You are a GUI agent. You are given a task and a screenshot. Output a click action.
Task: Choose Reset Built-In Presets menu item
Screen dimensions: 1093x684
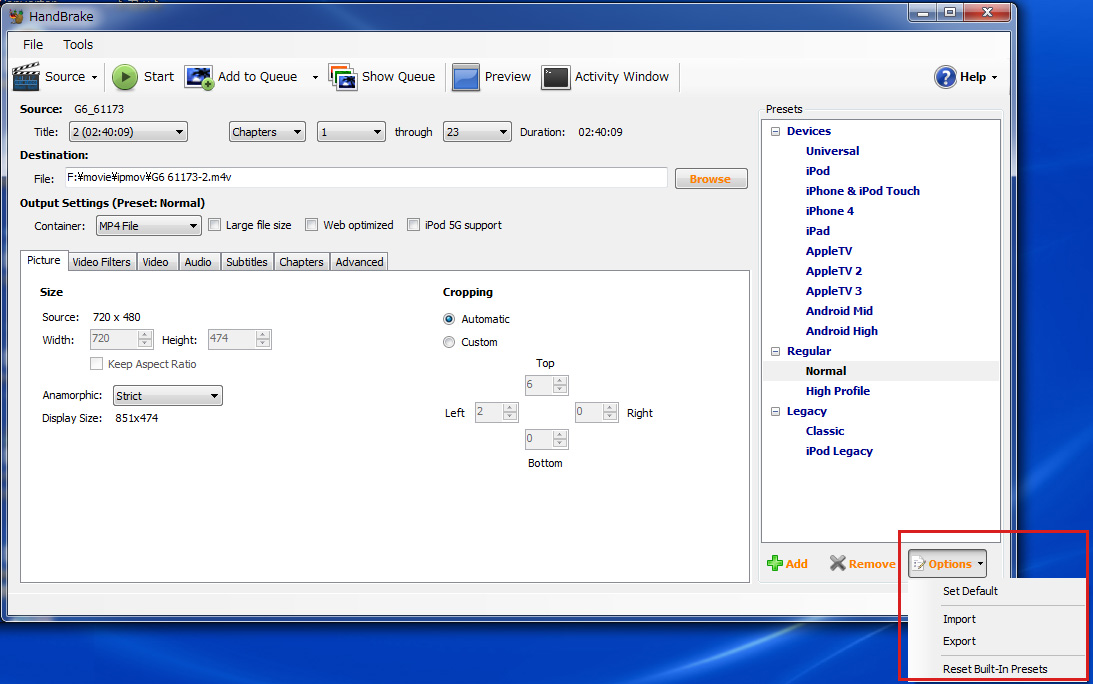point(995,669)
